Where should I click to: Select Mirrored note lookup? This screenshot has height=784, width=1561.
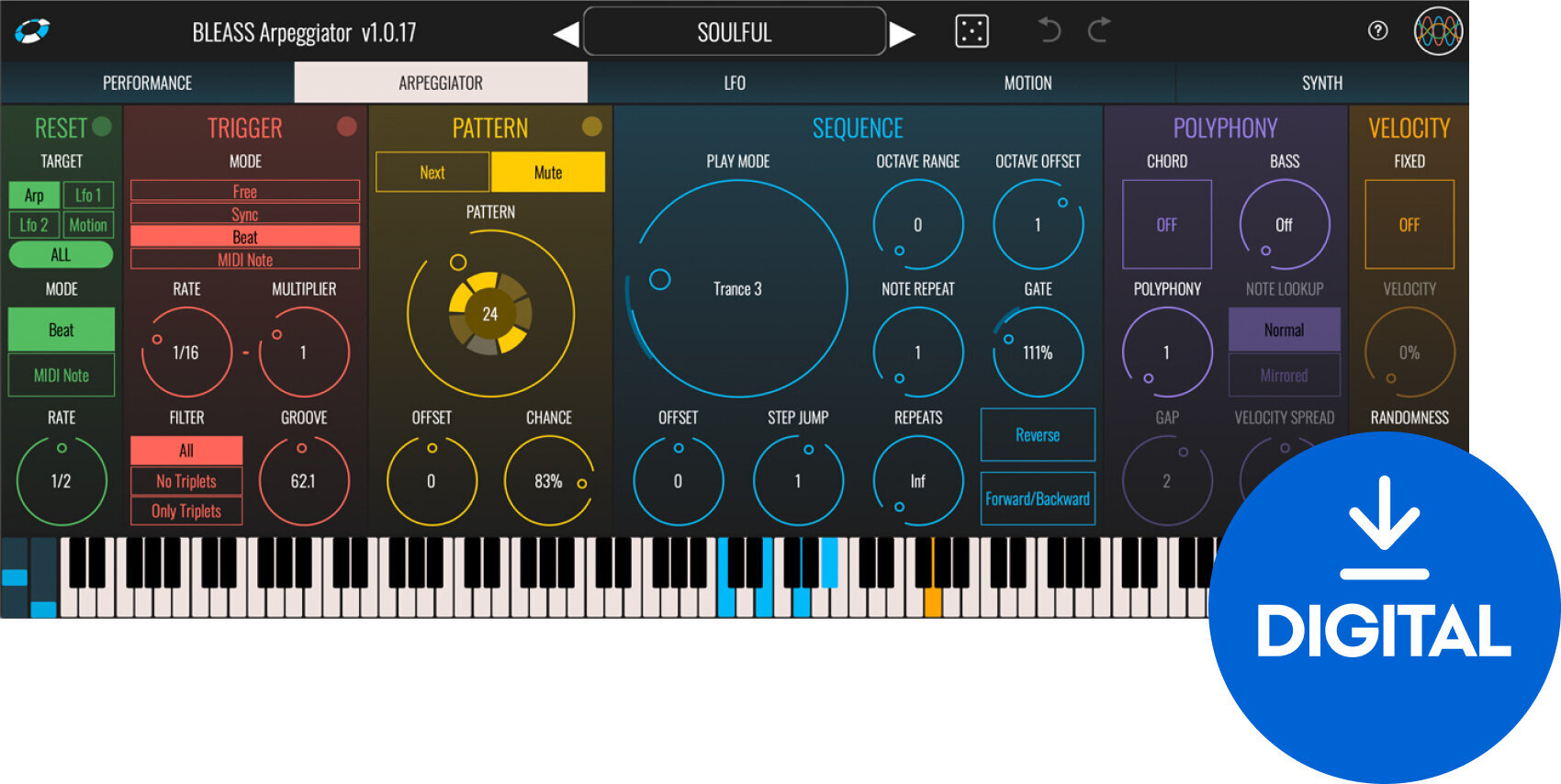tap(1285, 375)
